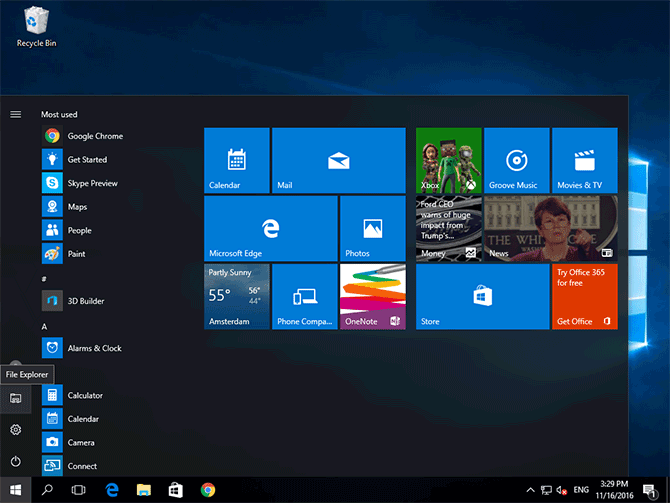Open File Explorer on the taskbar
The image size is (670, 503).
click(144, 490)
